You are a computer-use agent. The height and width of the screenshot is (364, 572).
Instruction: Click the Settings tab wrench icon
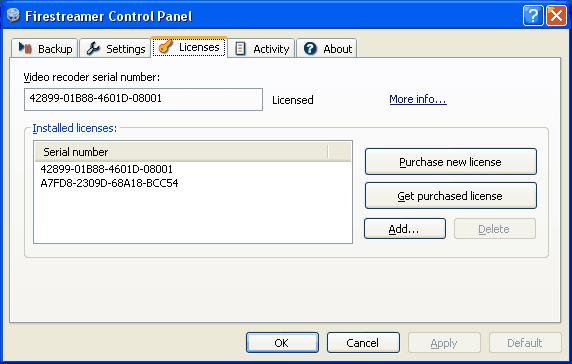click(93, 48)
